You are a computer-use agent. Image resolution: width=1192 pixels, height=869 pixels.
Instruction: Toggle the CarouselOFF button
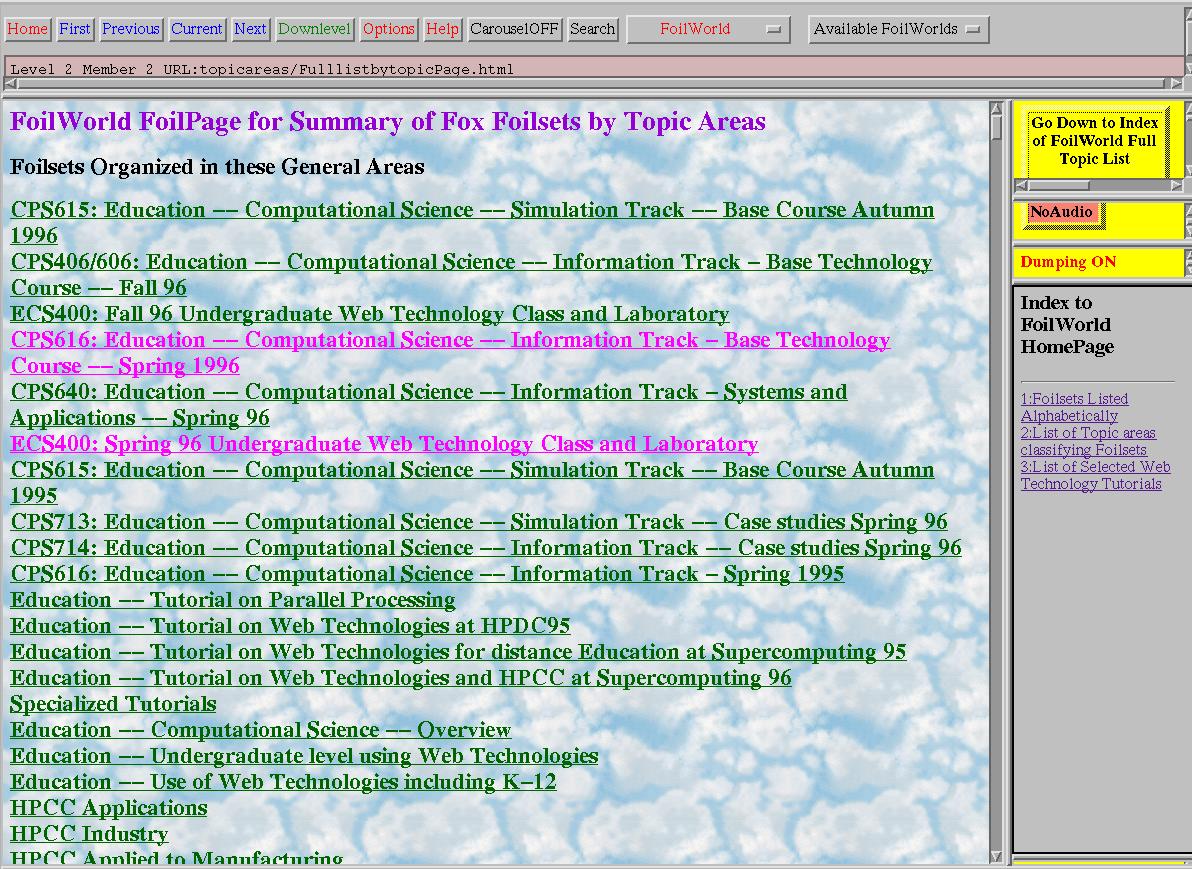[x=514, y=29]
